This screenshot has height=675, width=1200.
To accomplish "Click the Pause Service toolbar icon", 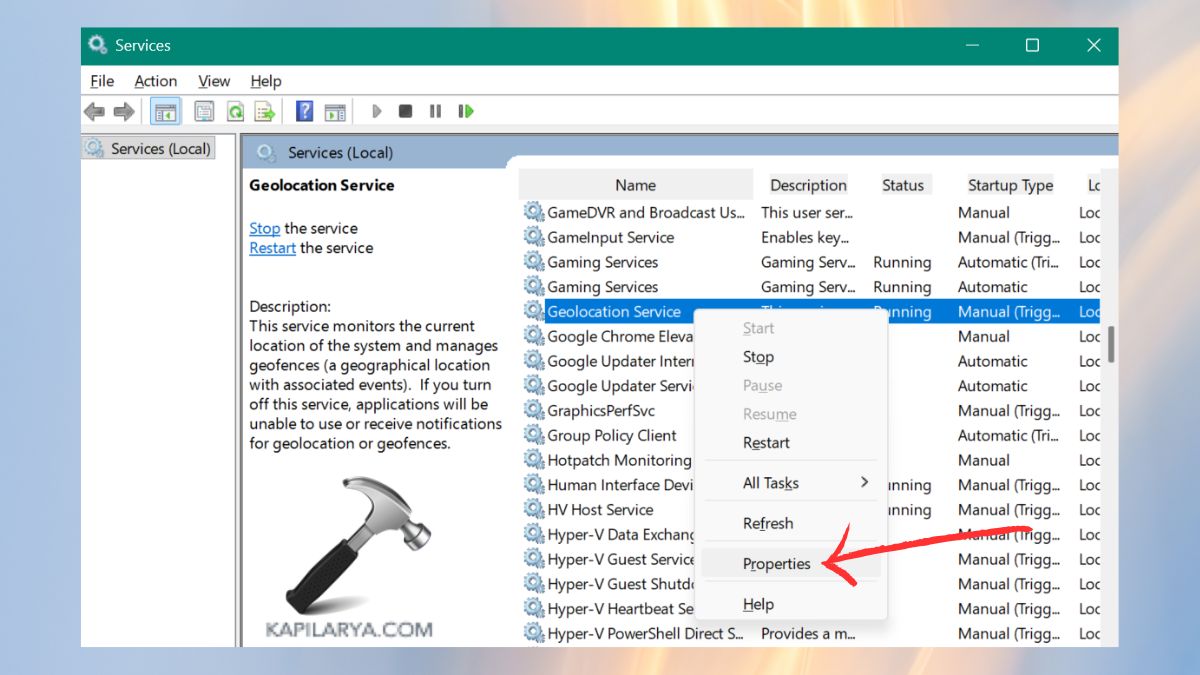I will click(435, 112).
